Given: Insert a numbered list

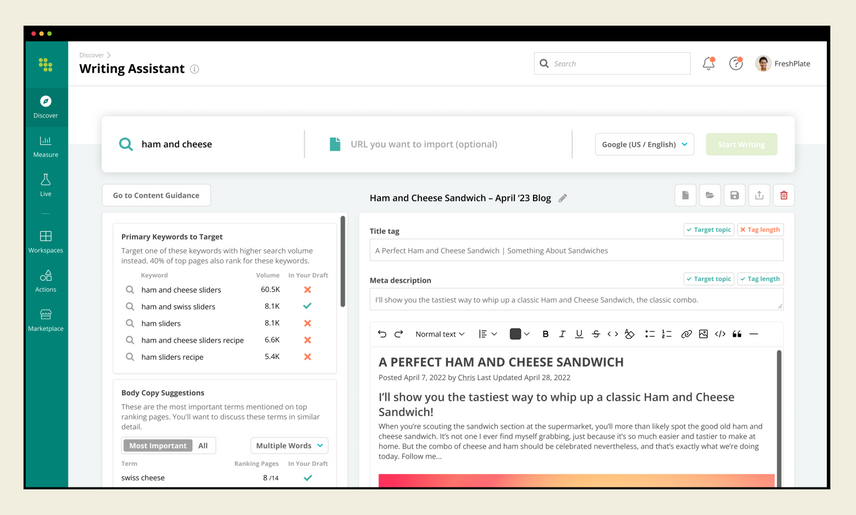Looking at the screenshot, I should tap(667, 334).
